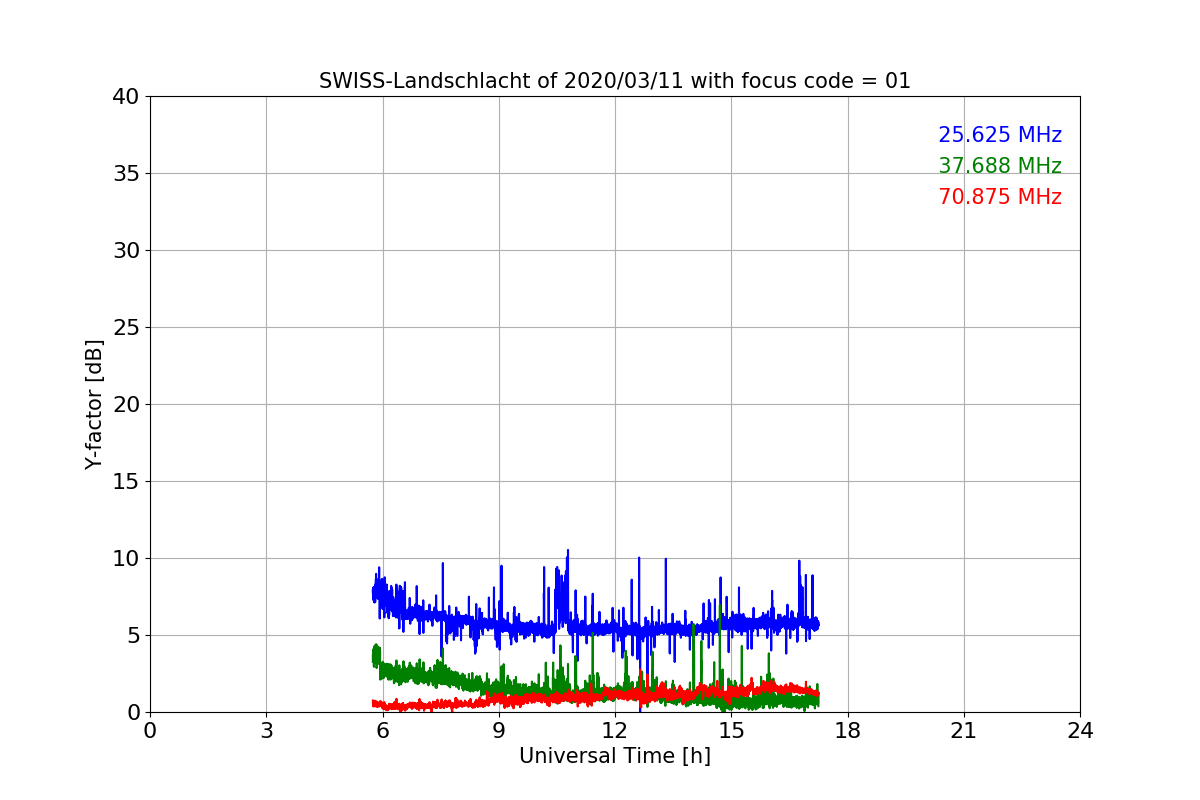
Task: Select the 70.875 MHz legend label
Action: point(1000,197)
